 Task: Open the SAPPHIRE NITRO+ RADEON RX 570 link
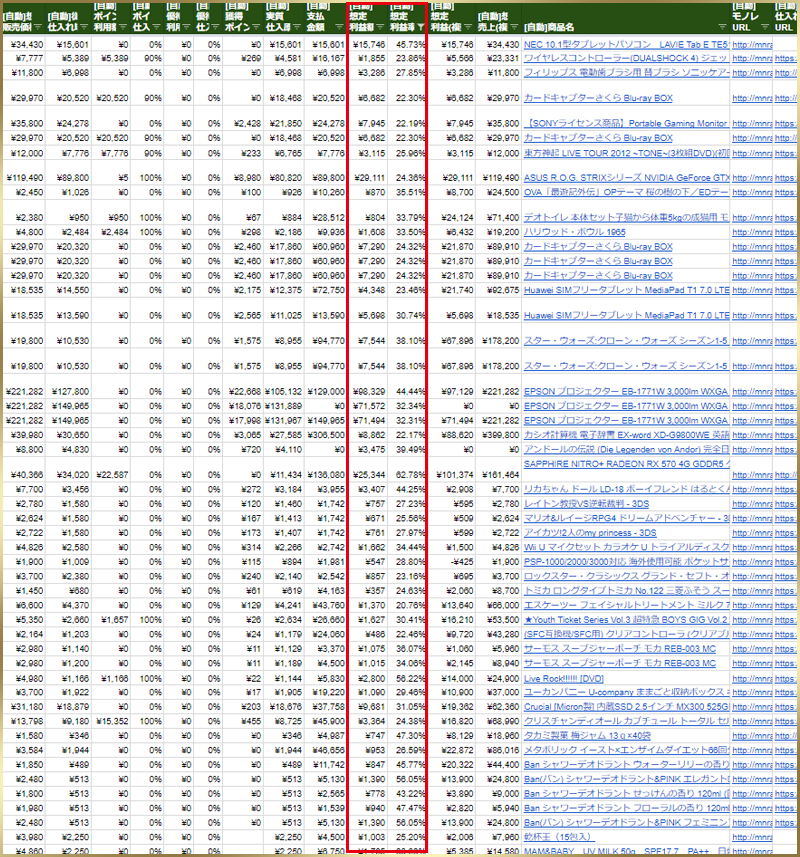pyautogui.click(x=626, y=464)
